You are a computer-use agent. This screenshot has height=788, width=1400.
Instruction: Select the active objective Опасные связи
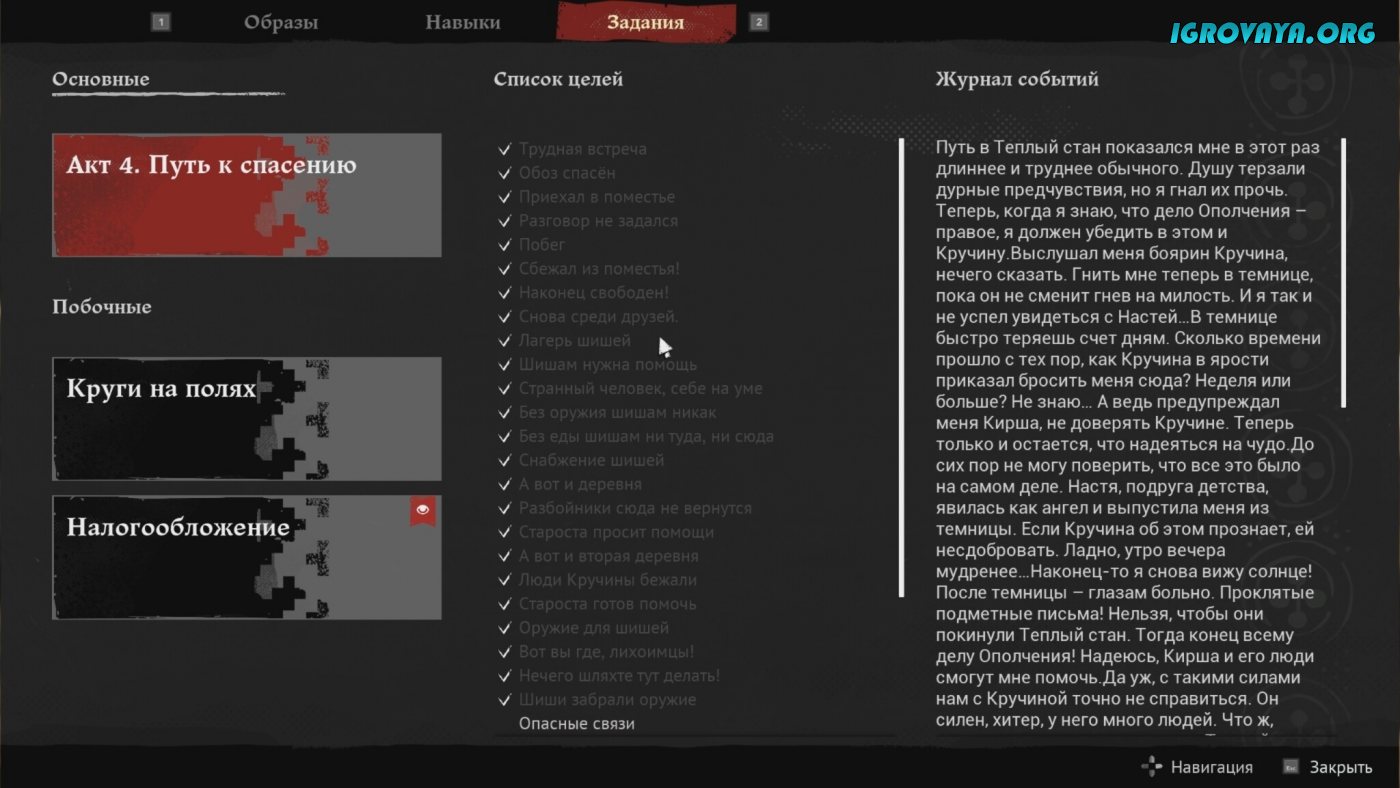(576, 723)
